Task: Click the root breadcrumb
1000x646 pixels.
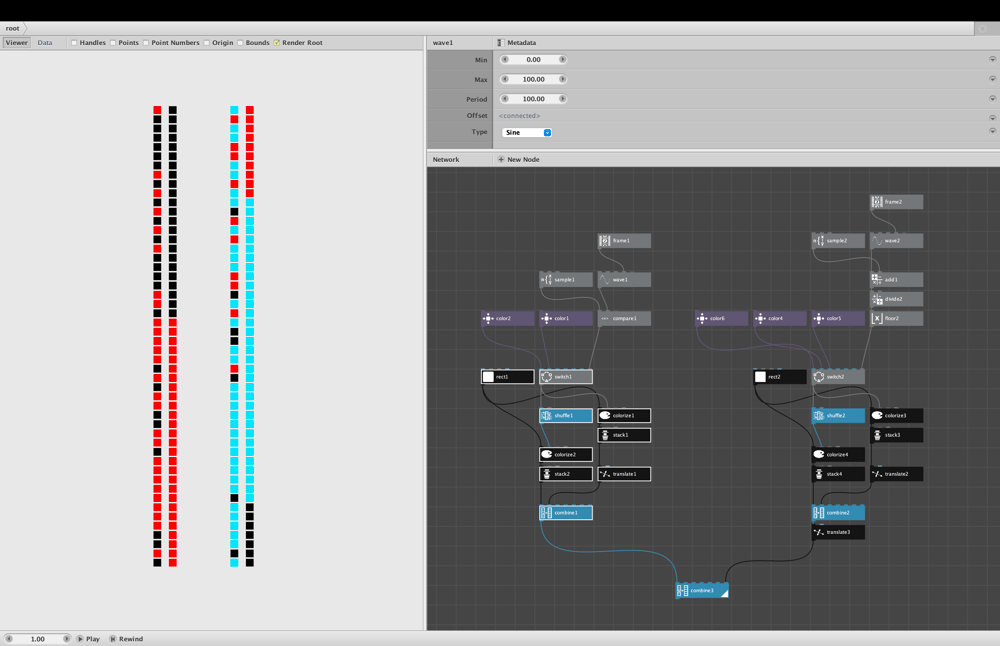Action: (x=13, y=28)
